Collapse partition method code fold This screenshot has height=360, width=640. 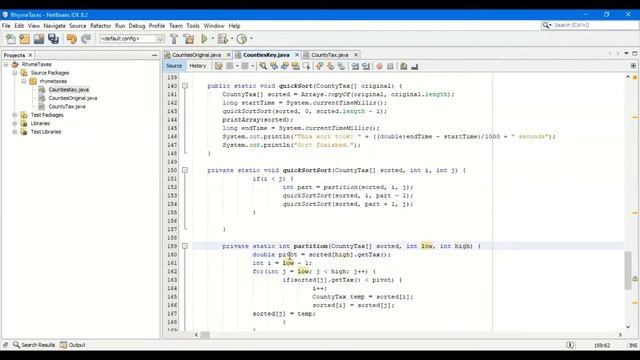coord(185,246)
